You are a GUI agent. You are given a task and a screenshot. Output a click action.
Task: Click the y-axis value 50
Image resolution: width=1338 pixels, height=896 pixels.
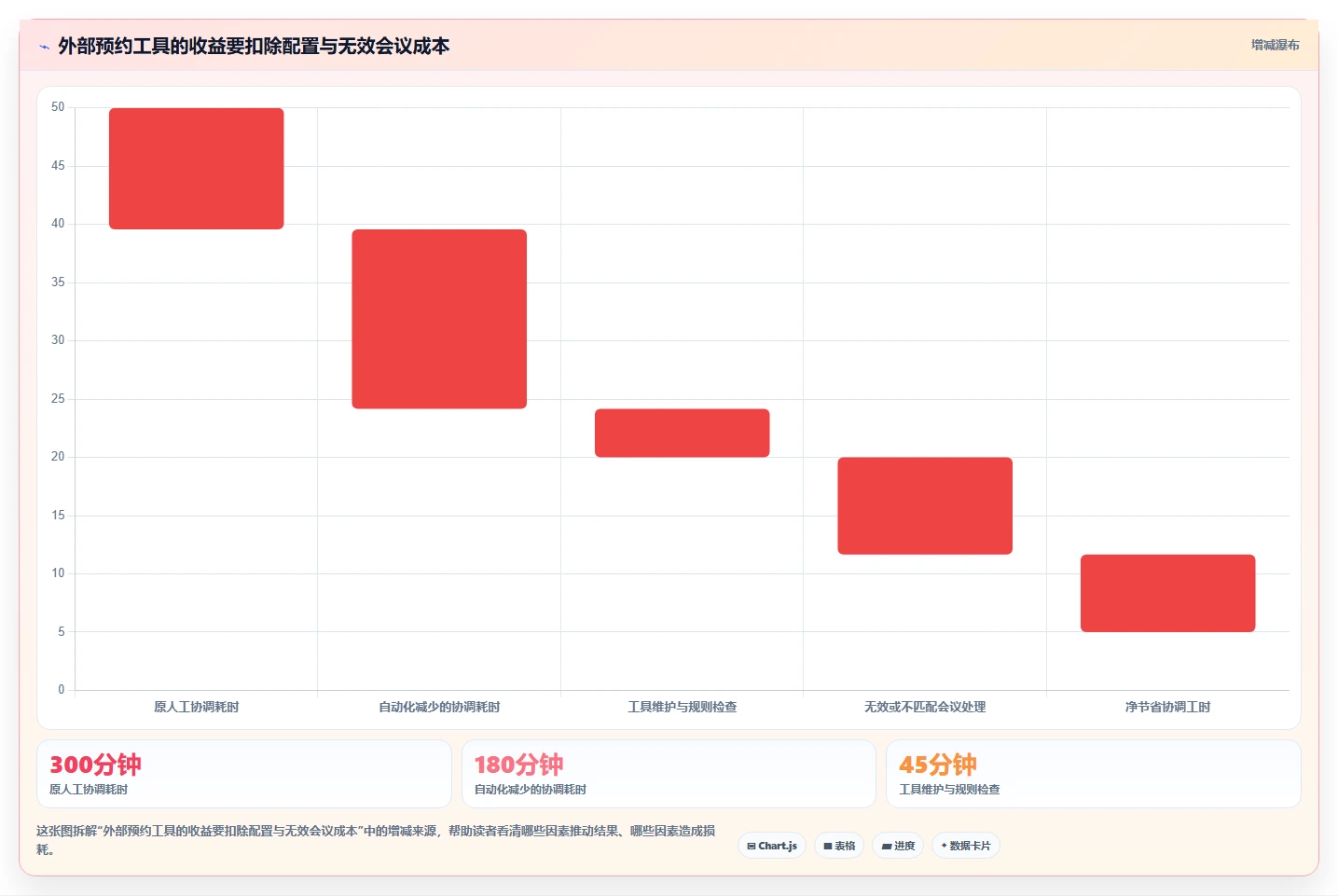(58, 107)
